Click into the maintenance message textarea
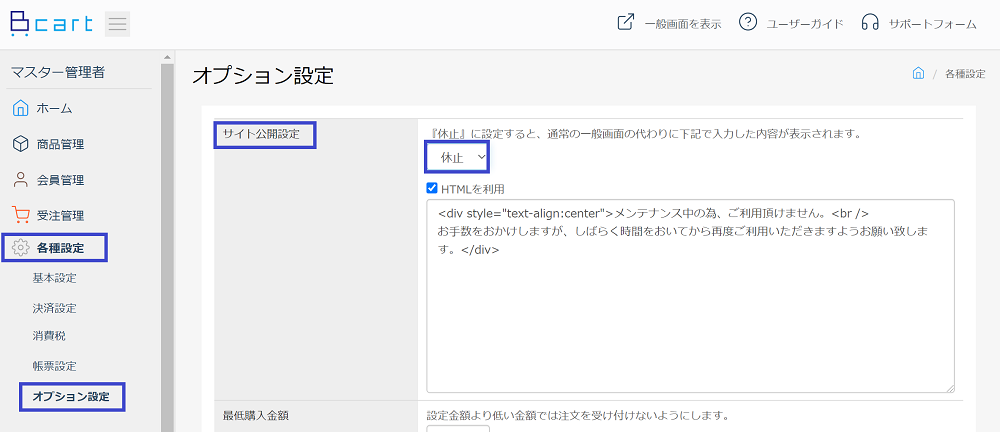Image resolution: width=1000 pixels, height=432 pixels. (690, 296)
